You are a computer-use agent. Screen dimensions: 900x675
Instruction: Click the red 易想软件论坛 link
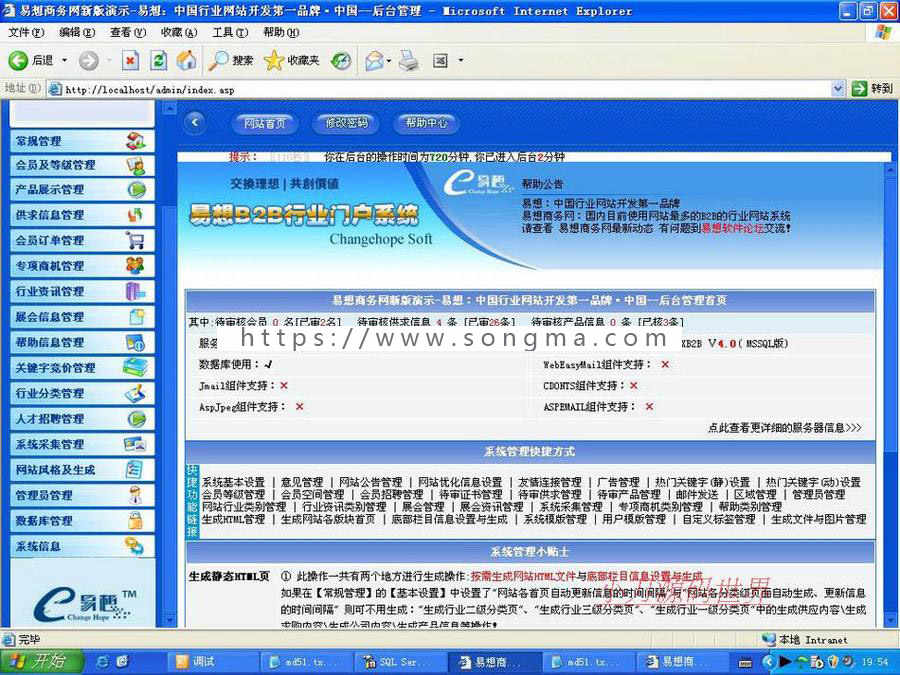[733, 228]
